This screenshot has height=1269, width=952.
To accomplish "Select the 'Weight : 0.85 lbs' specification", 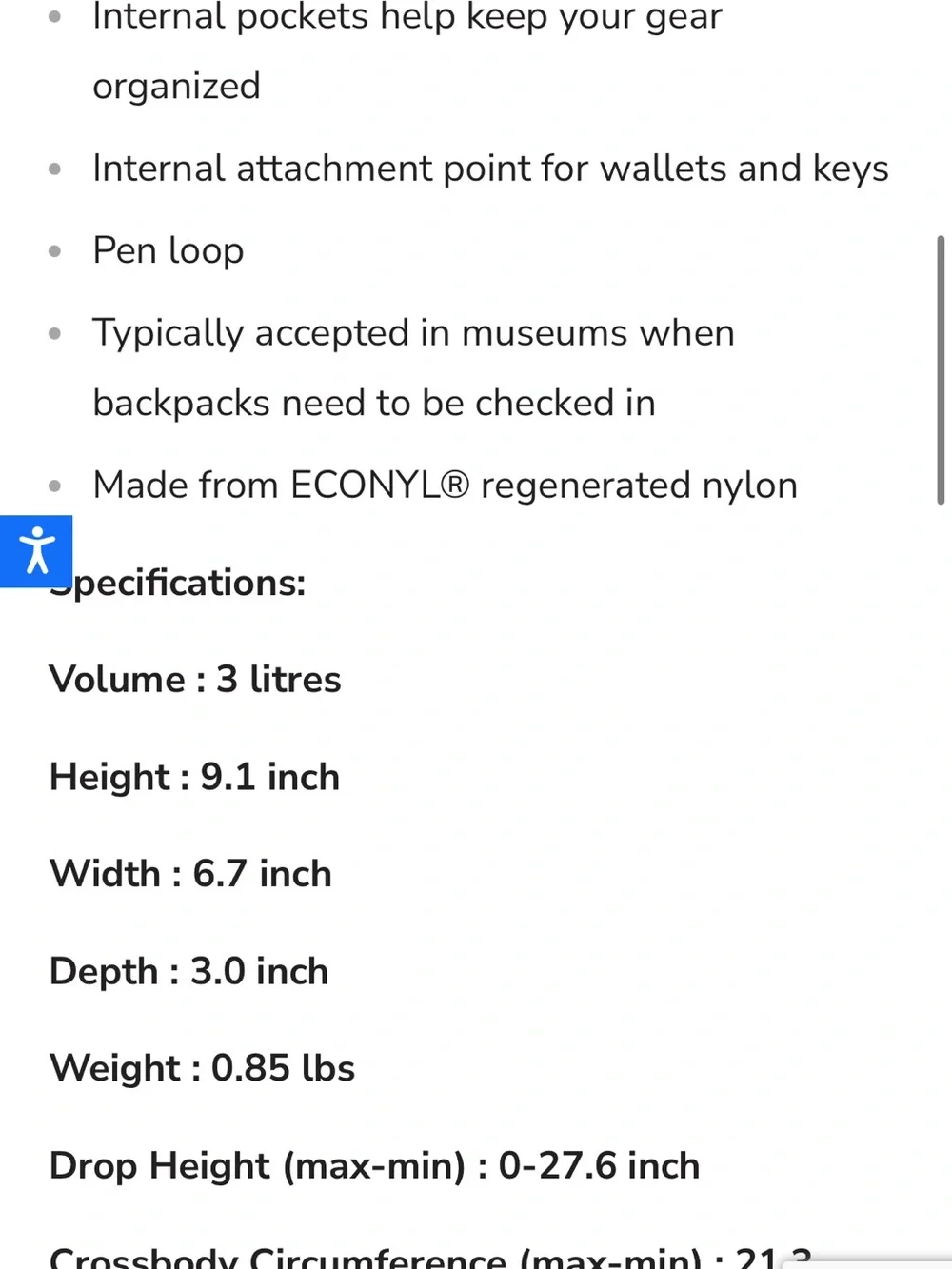I will coord(202,1068).
